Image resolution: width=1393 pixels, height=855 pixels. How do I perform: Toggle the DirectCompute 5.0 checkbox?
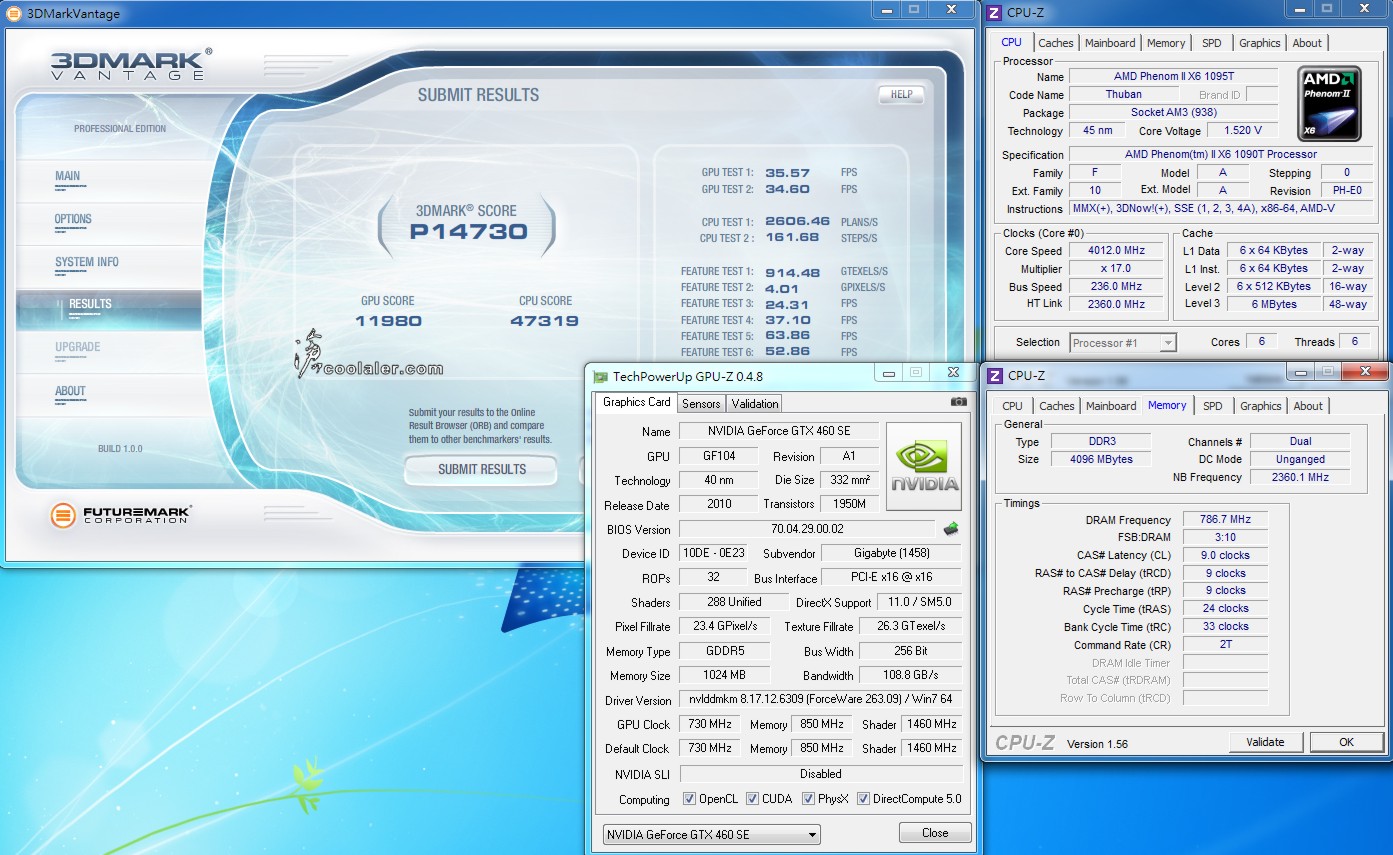(863, 799)
